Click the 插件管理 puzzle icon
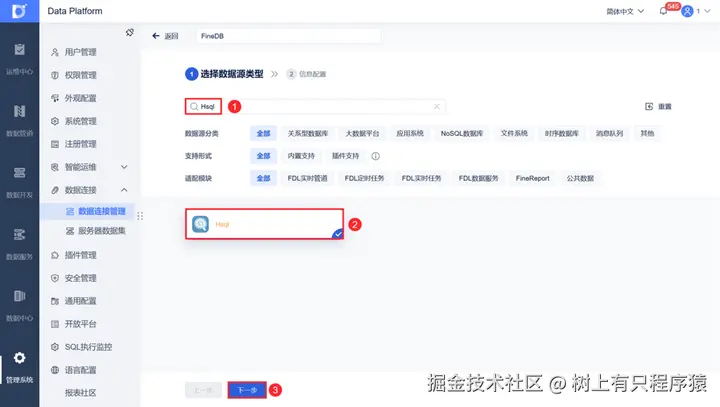Viewport: 720px width, 407px height. click(55, 255)
